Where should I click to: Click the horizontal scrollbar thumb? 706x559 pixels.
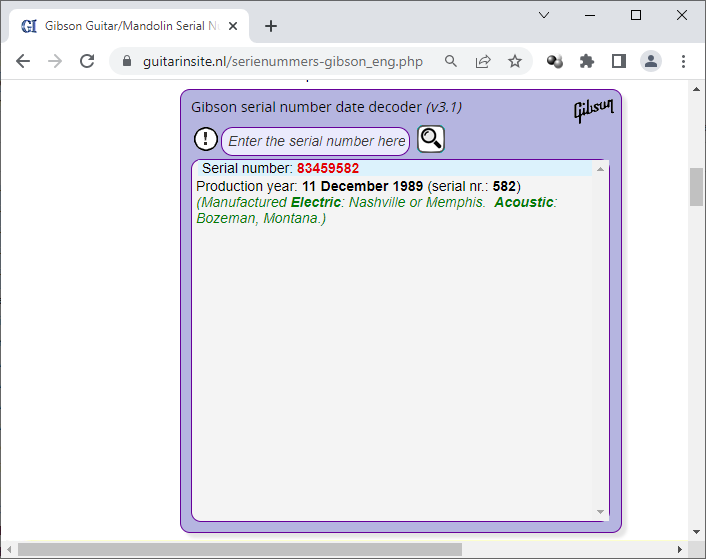tap(240, 550)
